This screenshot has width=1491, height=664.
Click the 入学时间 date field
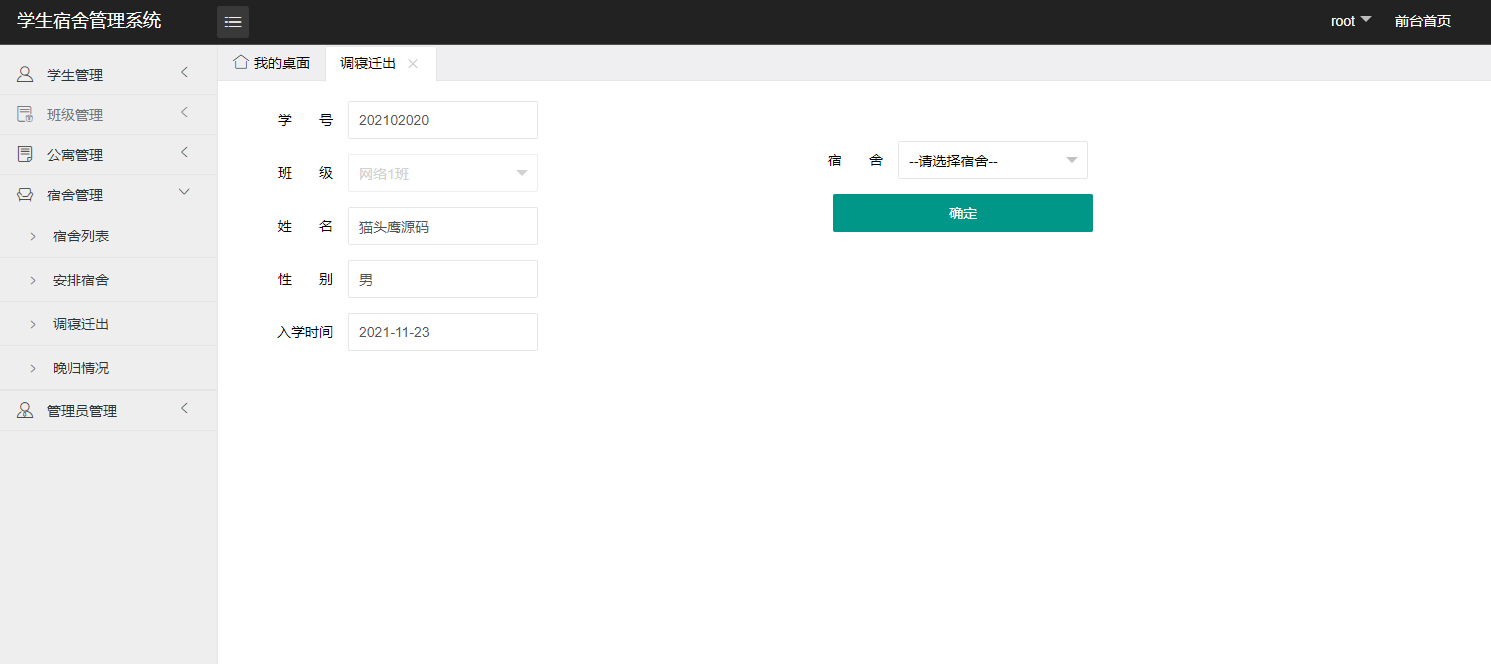(x=443, y=332)
